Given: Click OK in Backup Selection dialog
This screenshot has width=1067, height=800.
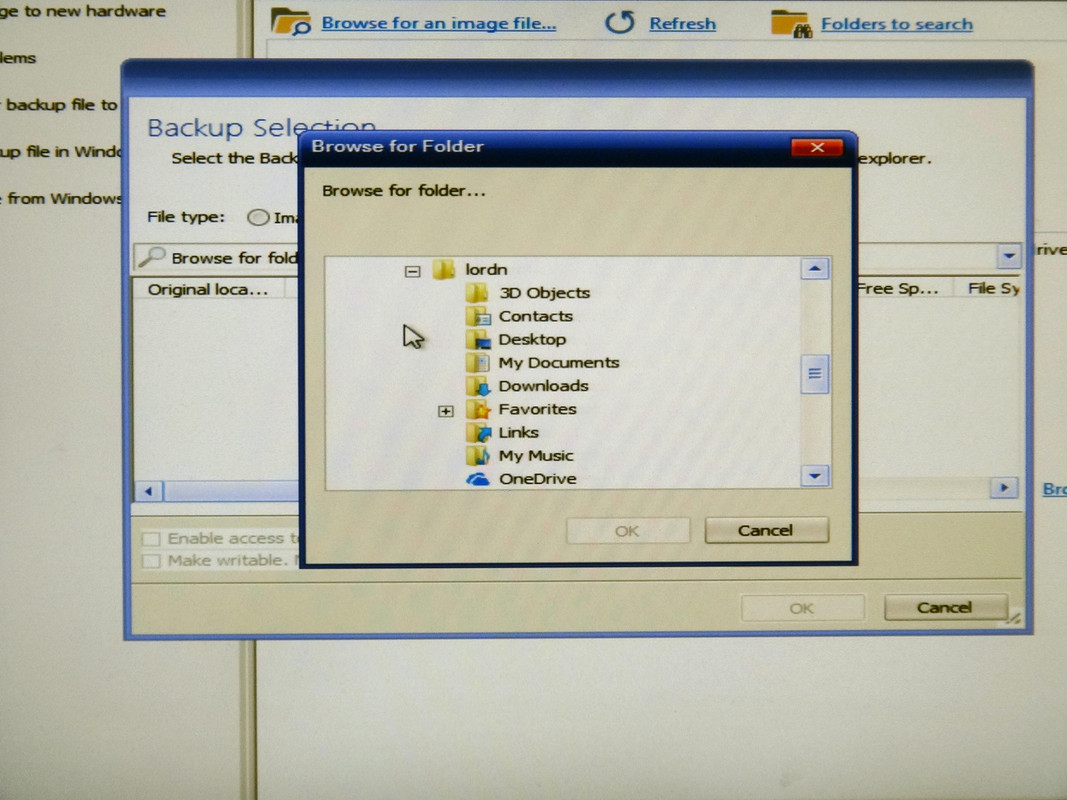Looking at the screenshot, I should (802, 607).
